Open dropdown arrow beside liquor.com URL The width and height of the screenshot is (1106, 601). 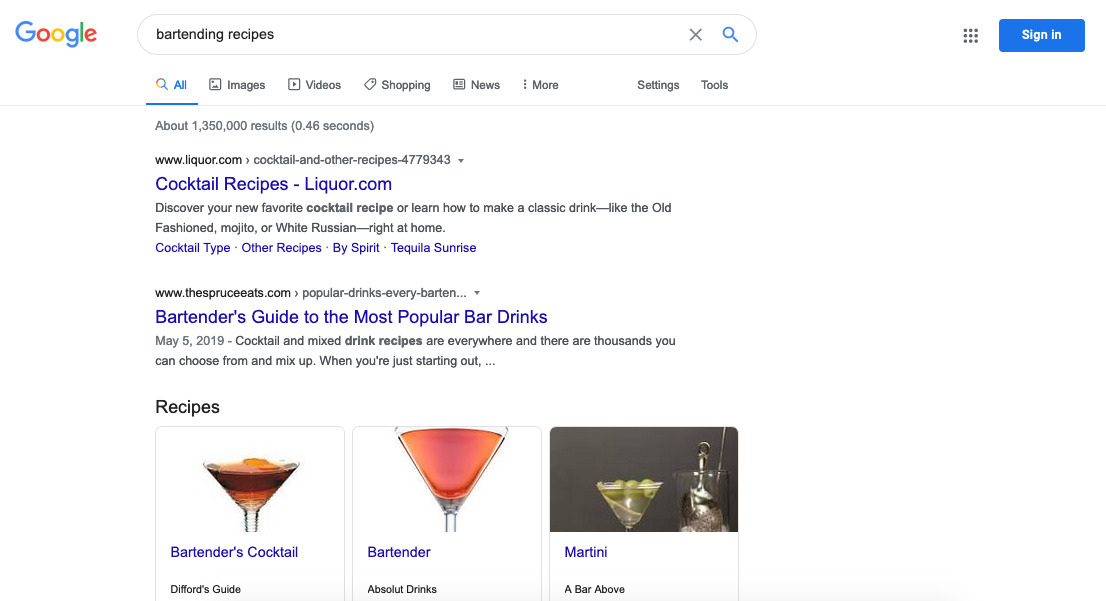click(461, 161)
